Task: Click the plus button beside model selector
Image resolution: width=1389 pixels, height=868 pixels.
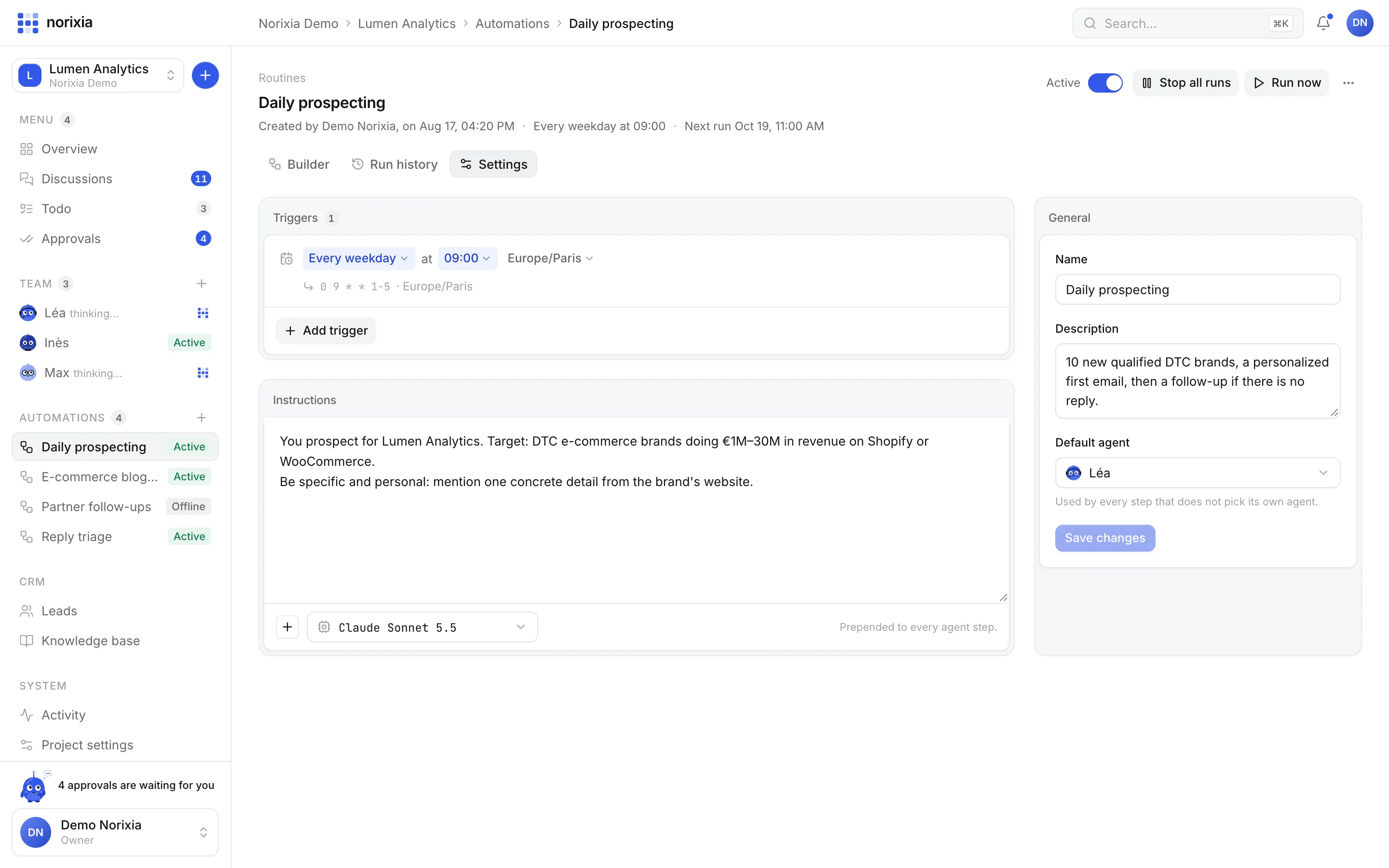Action: tap(287, 627)
